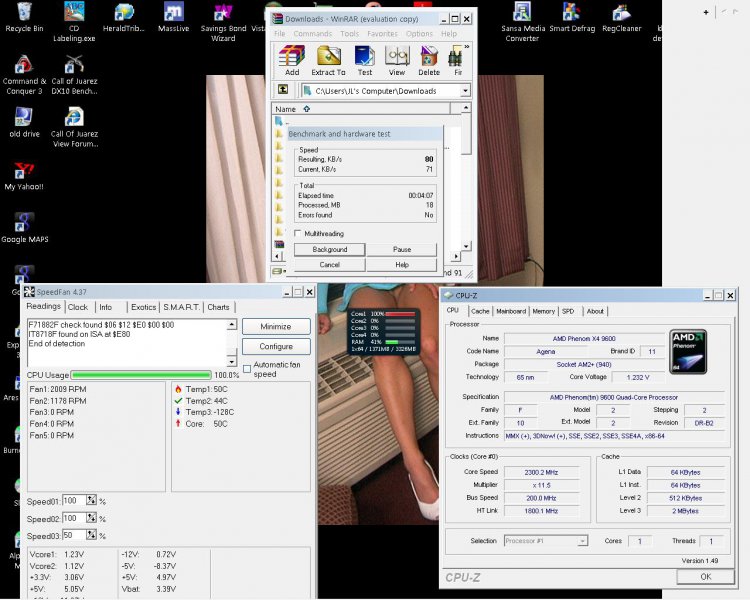Open the SPD tab in CPU-Z
This screenshot has height=600, width=750.
tap(568, 311)
